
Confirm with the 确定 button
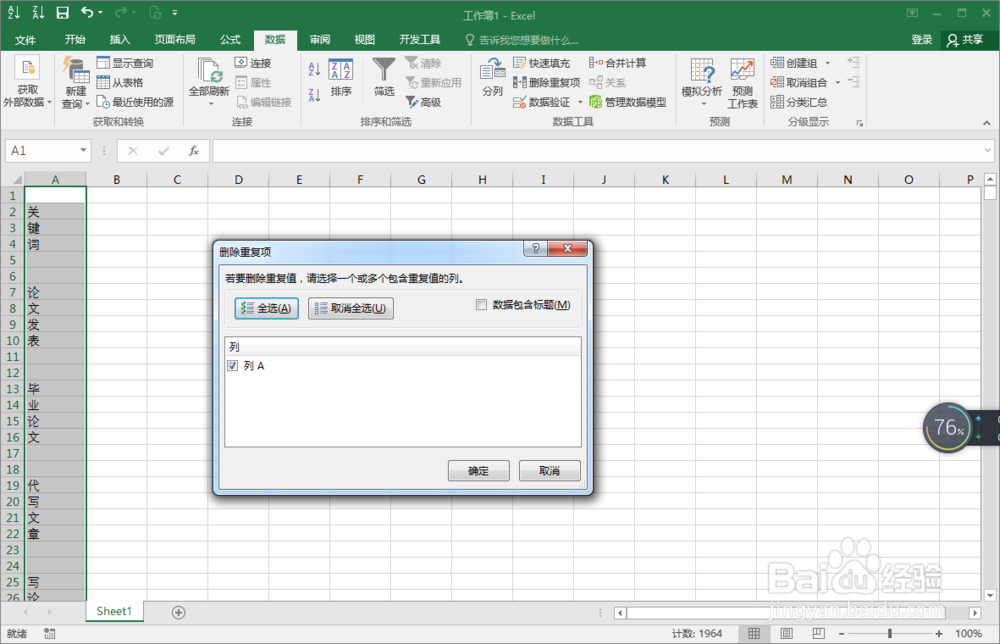tap(478, 470)
